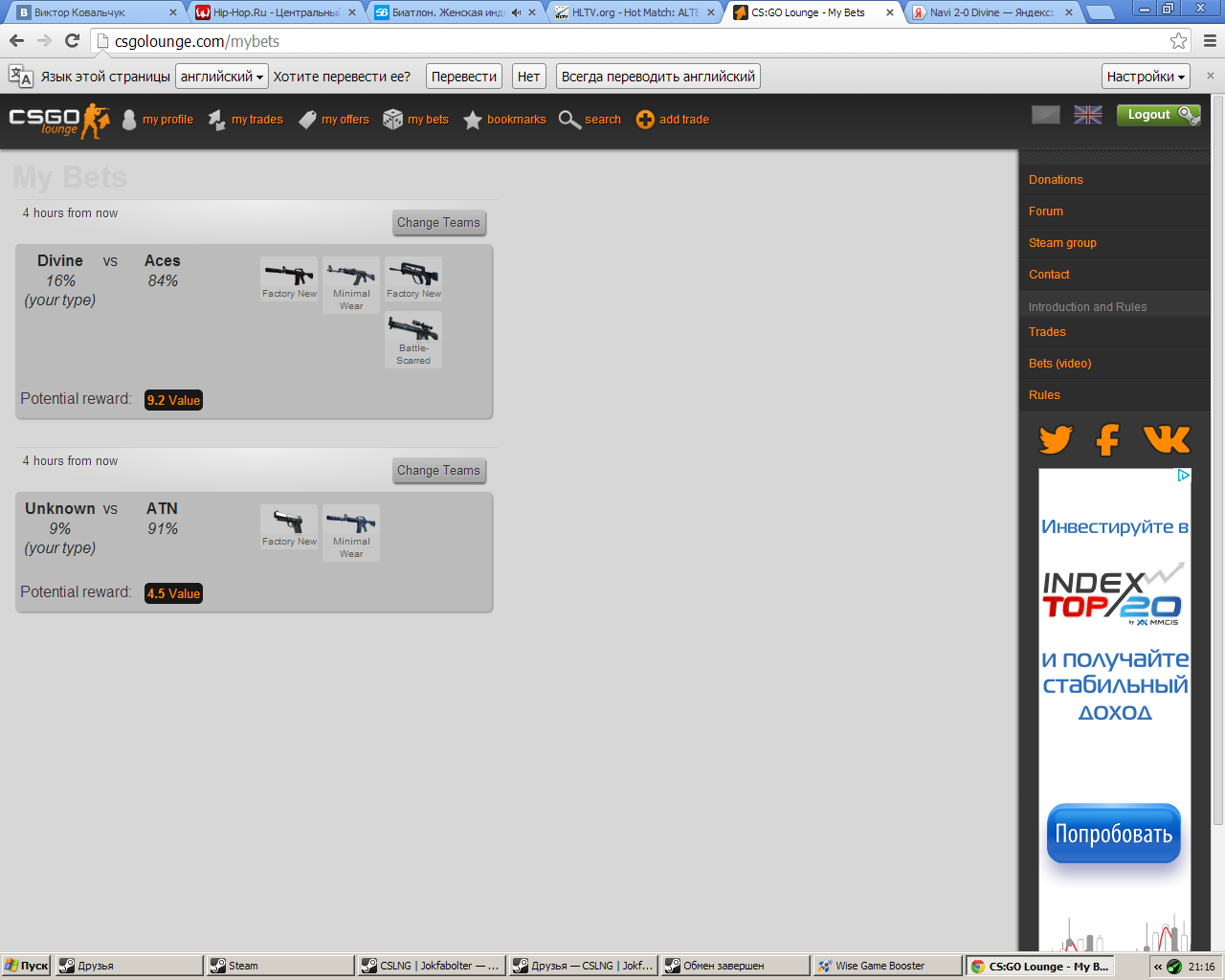The image size is (1225, 980).
Task: Switch to the Виктор Ковальчук tab
Action: coord(96,12)
